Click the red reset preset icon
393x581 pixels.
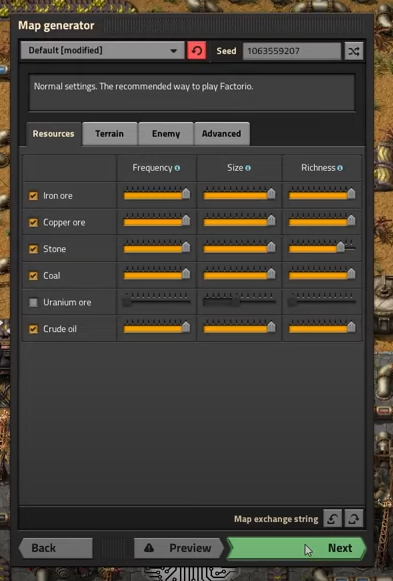click(x=197, y=50)
